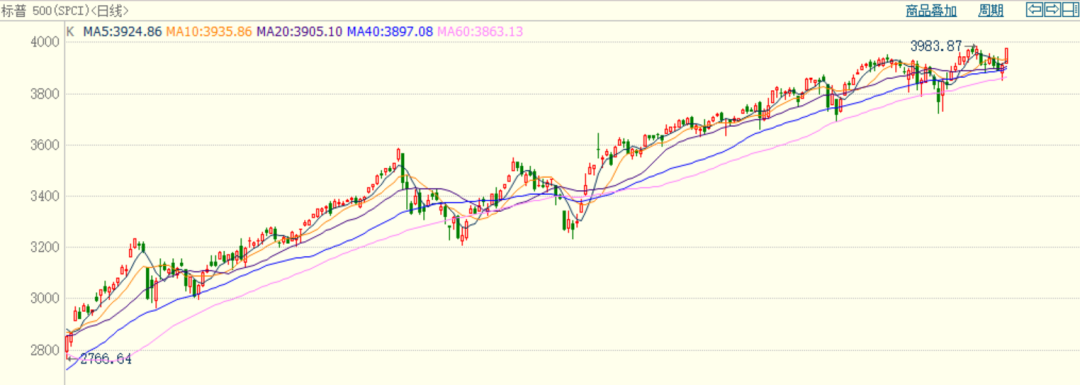The image size is (1080, 385).
Task: Select the blue MA40:3897.08 indicator label
Action: (x=390, y=31)
